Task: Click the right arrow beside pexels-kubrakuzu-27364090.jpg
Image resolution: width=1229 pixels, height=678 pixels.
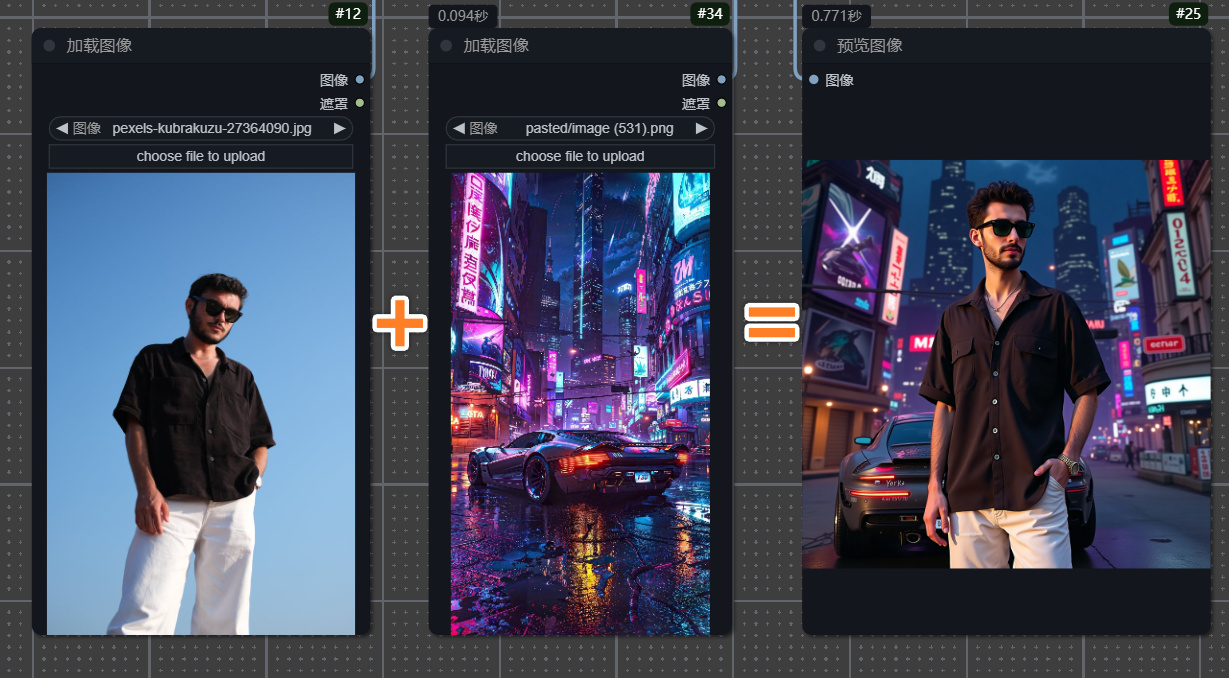Action: [340, 128]
